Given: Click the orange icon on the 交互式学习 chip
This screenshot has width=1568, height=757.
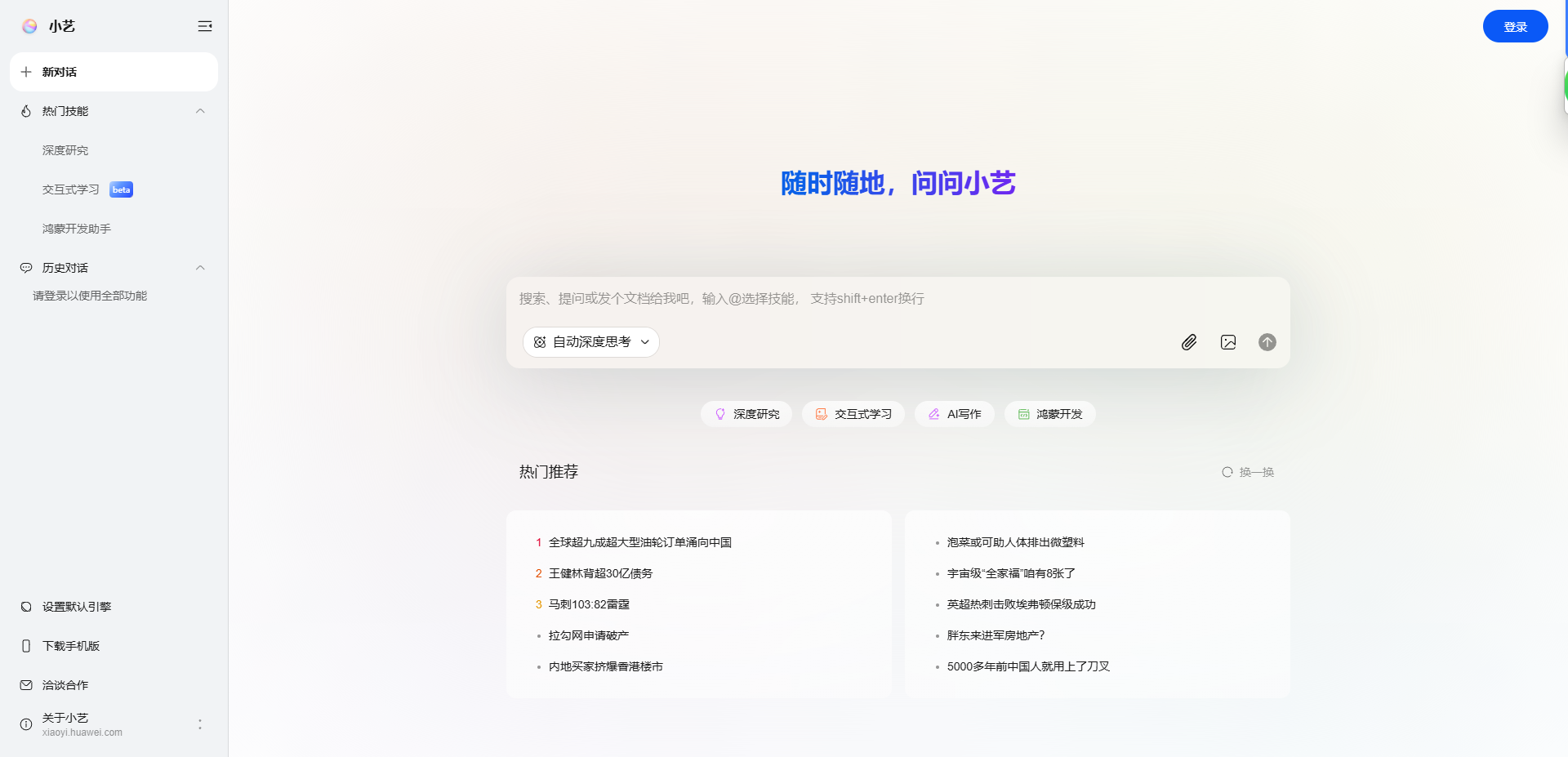Looking at the screenshot, I should [x=822, y=414].
